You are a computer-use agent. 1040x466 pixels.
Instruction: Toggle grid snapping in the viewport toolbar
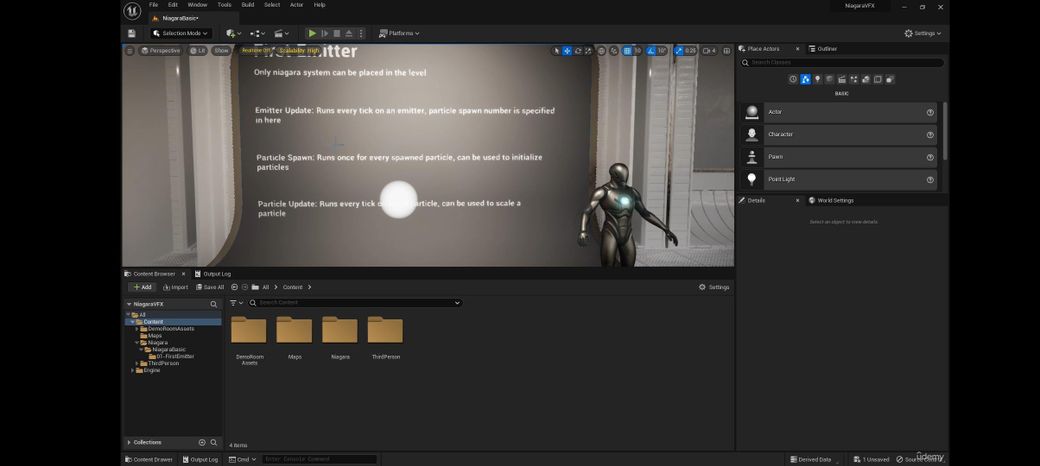tap(628, 50)
